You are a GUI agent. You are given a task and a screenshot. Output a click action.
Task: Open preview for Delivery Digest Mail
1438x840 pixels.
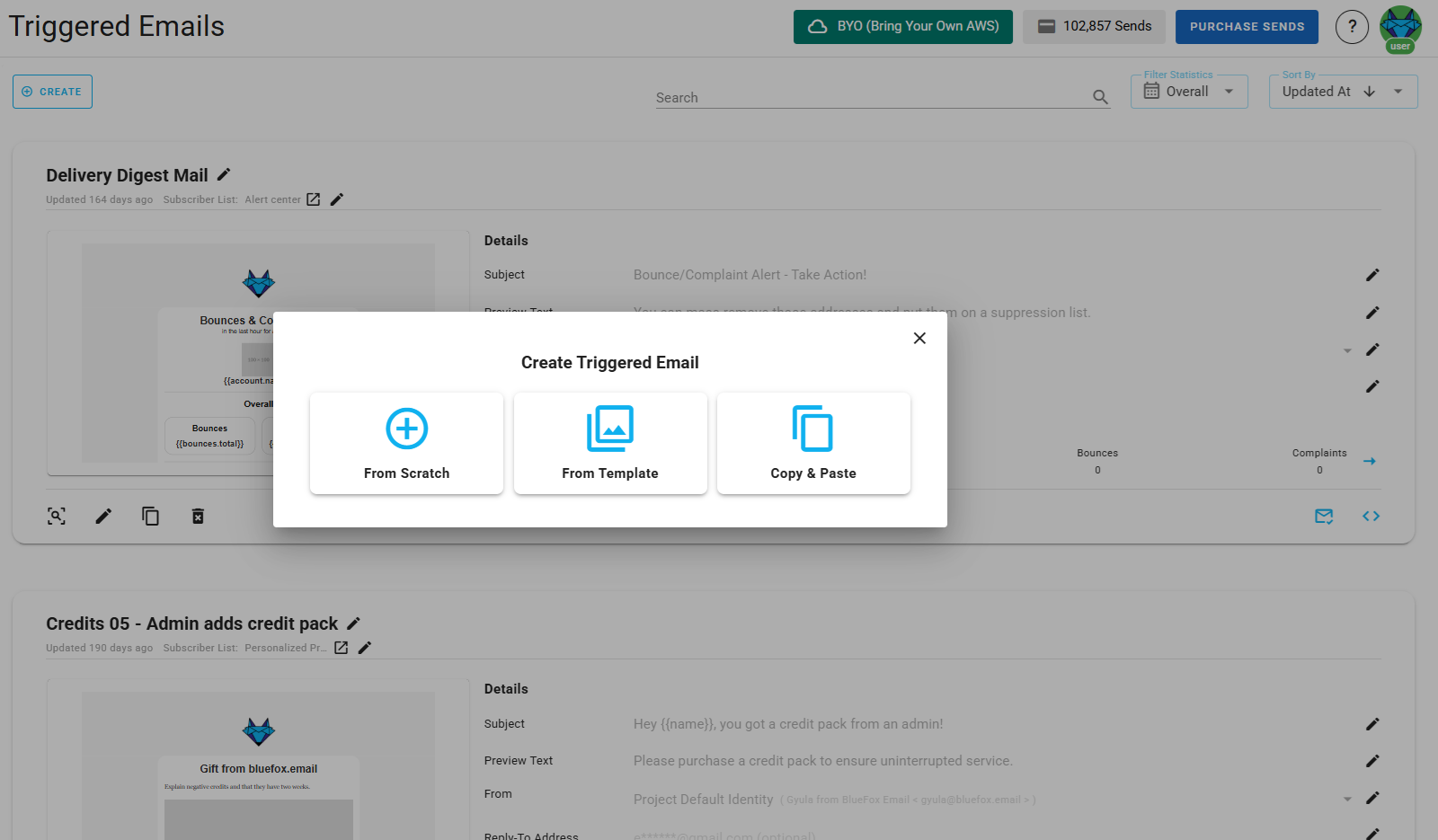point(56,516)
